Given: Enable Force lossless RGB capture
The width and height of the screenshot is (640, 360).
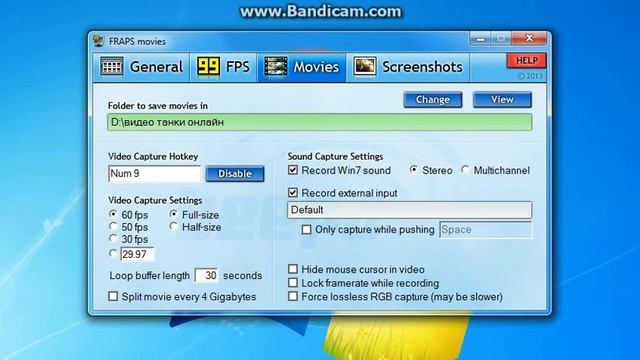Looking at the screenshot, I should [293, 296].
